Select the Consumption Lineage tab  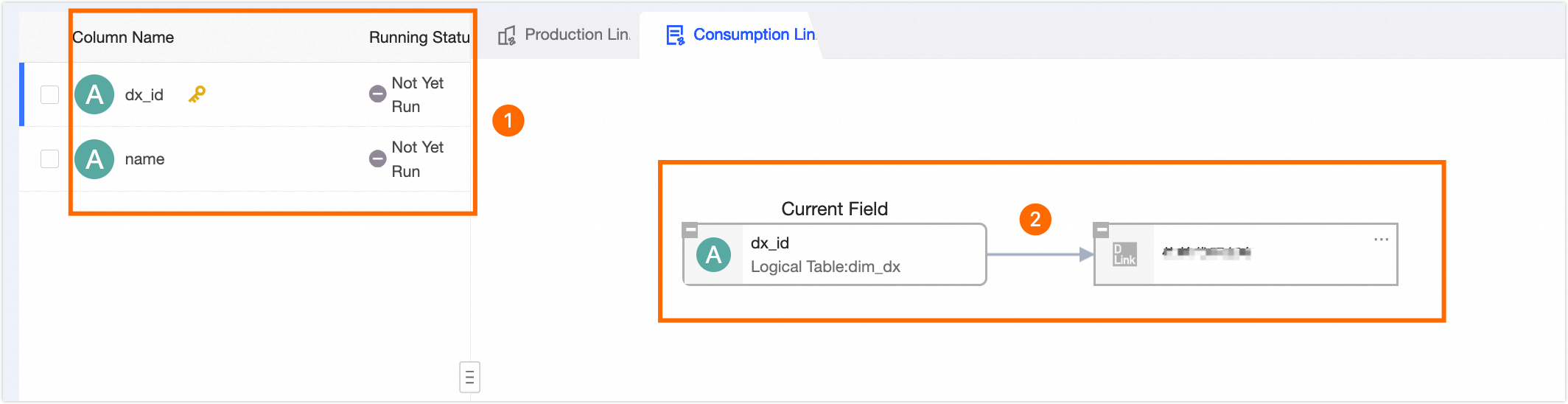(x=753, y=35)
